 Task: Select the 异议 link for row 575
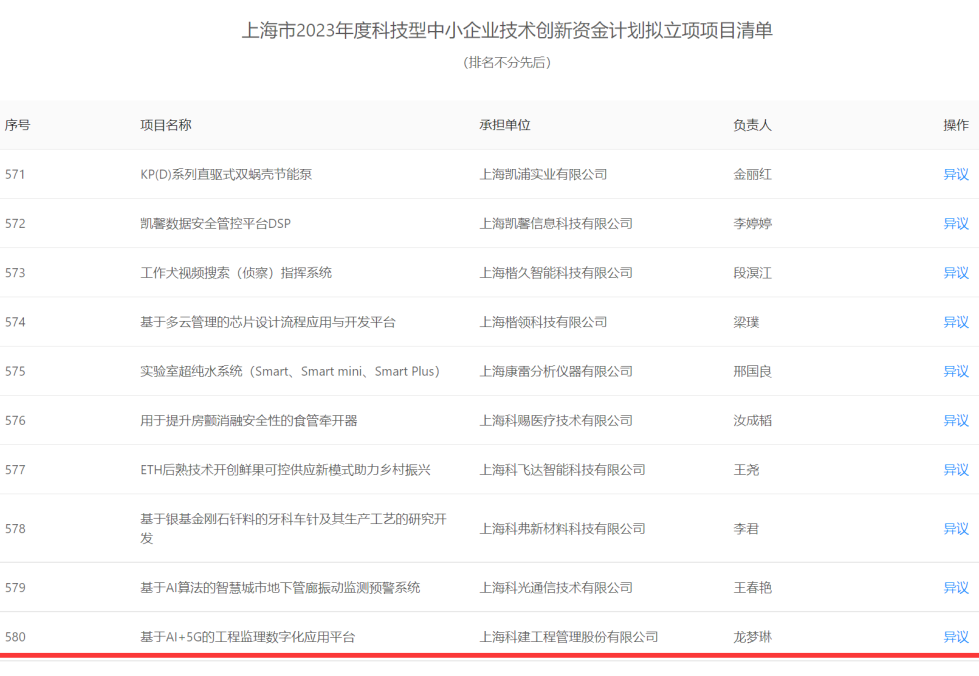coord(955,371)
